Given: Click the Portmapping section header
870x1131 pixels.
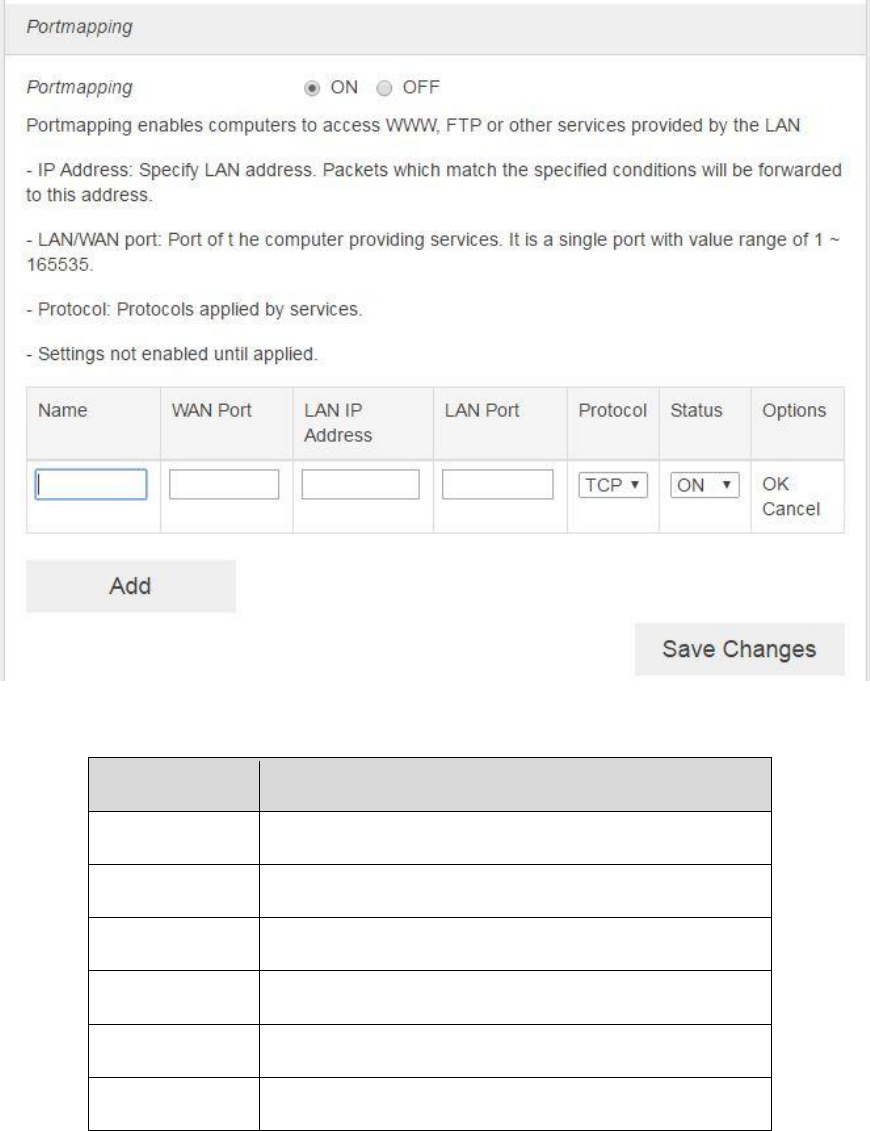Looking at the screenshot, I should [x=77, y=28].
